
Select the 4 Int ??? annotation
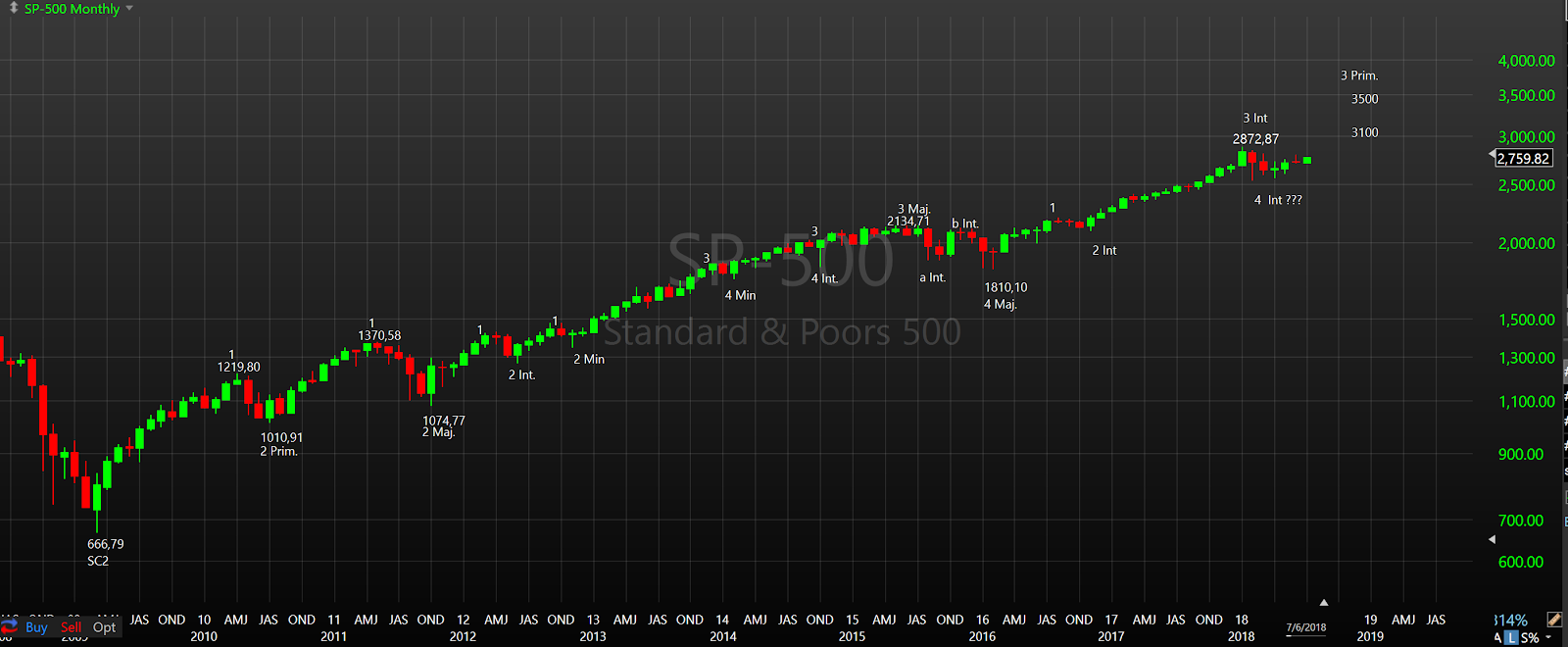coord(1278,200)
